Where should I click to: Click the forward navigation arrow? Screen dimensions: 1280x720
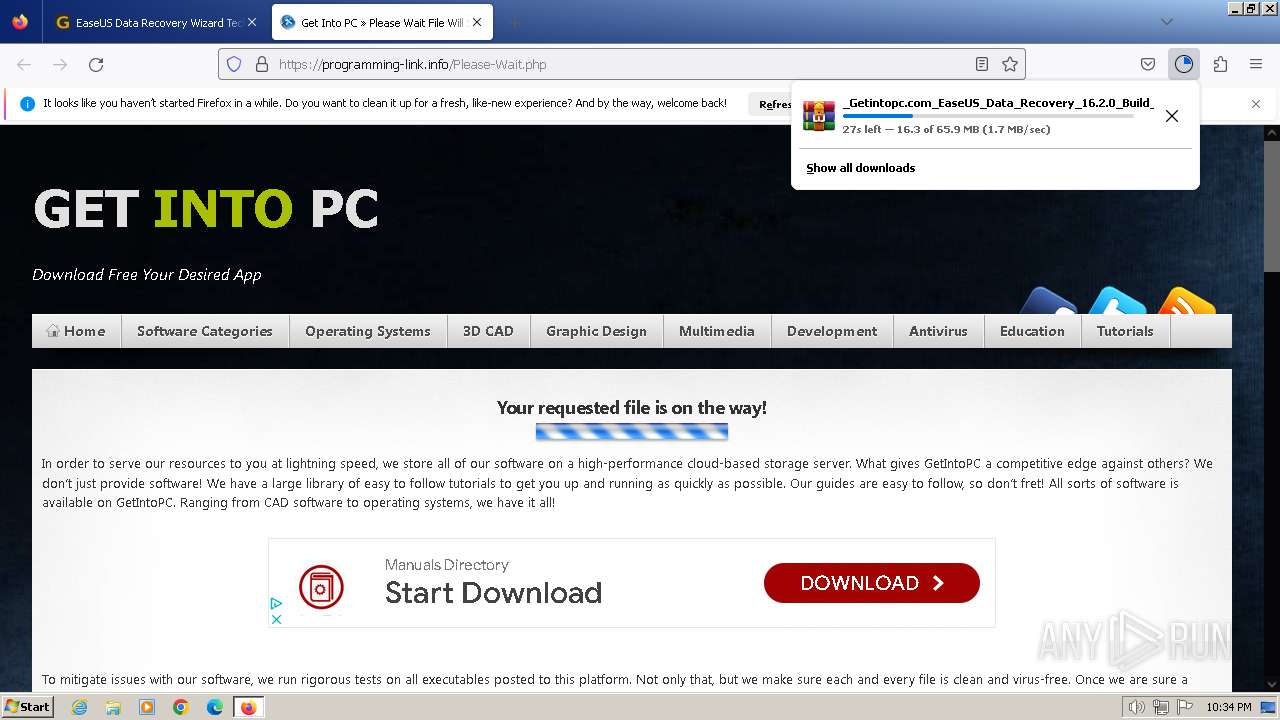(60, 64)
